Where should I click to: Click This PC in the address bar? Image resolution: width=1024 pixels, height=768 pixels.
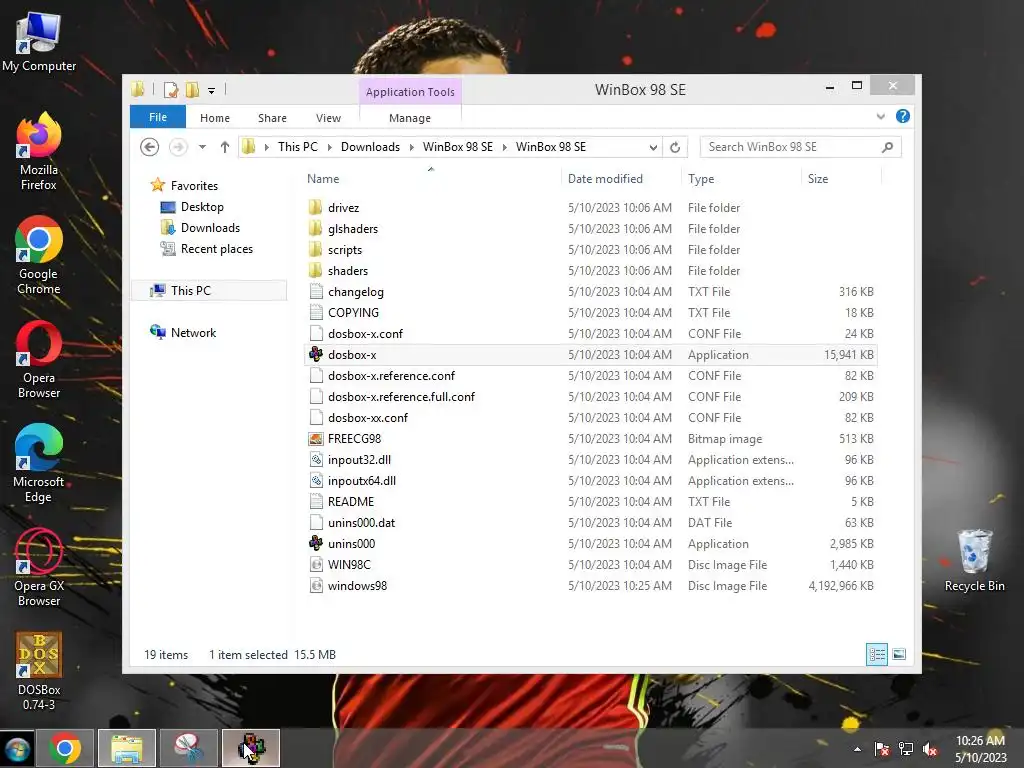pyautogui.click(x=298, y=147)
